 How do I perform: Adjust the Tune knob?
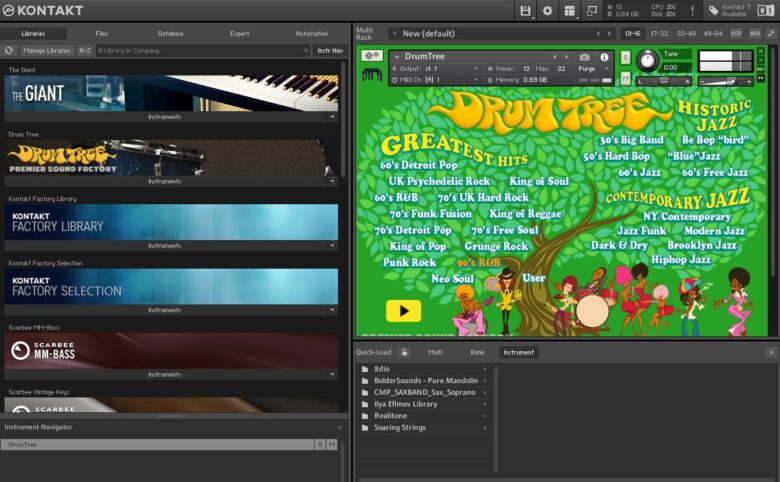click(x=647, y=61)
